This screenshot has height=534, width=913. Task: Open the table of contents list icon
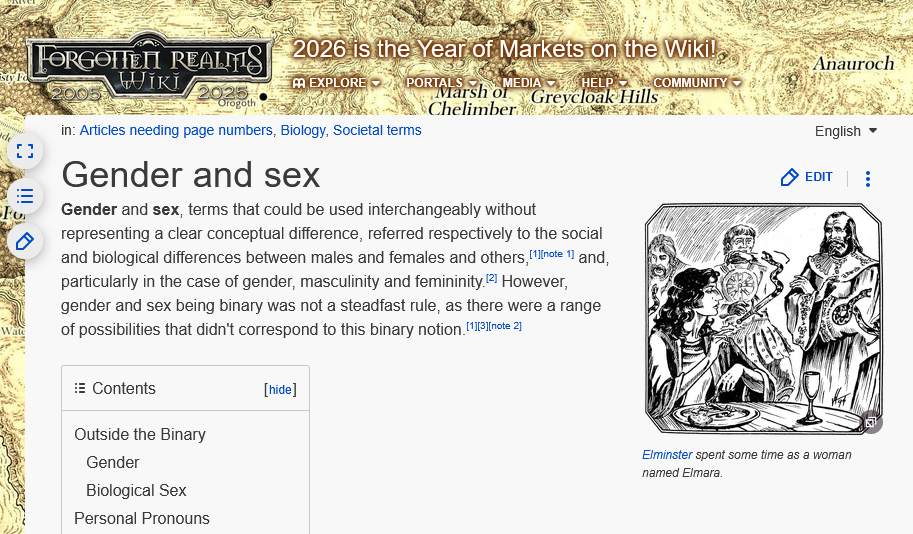[25, 196]
